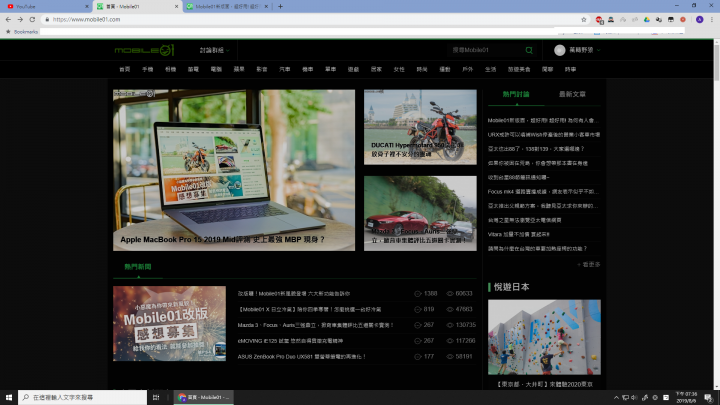Open the Mazda 3、Focus、Auris news list link
Image resolution: width=720 pixels, height=405 pixels.
coord(315,325)
